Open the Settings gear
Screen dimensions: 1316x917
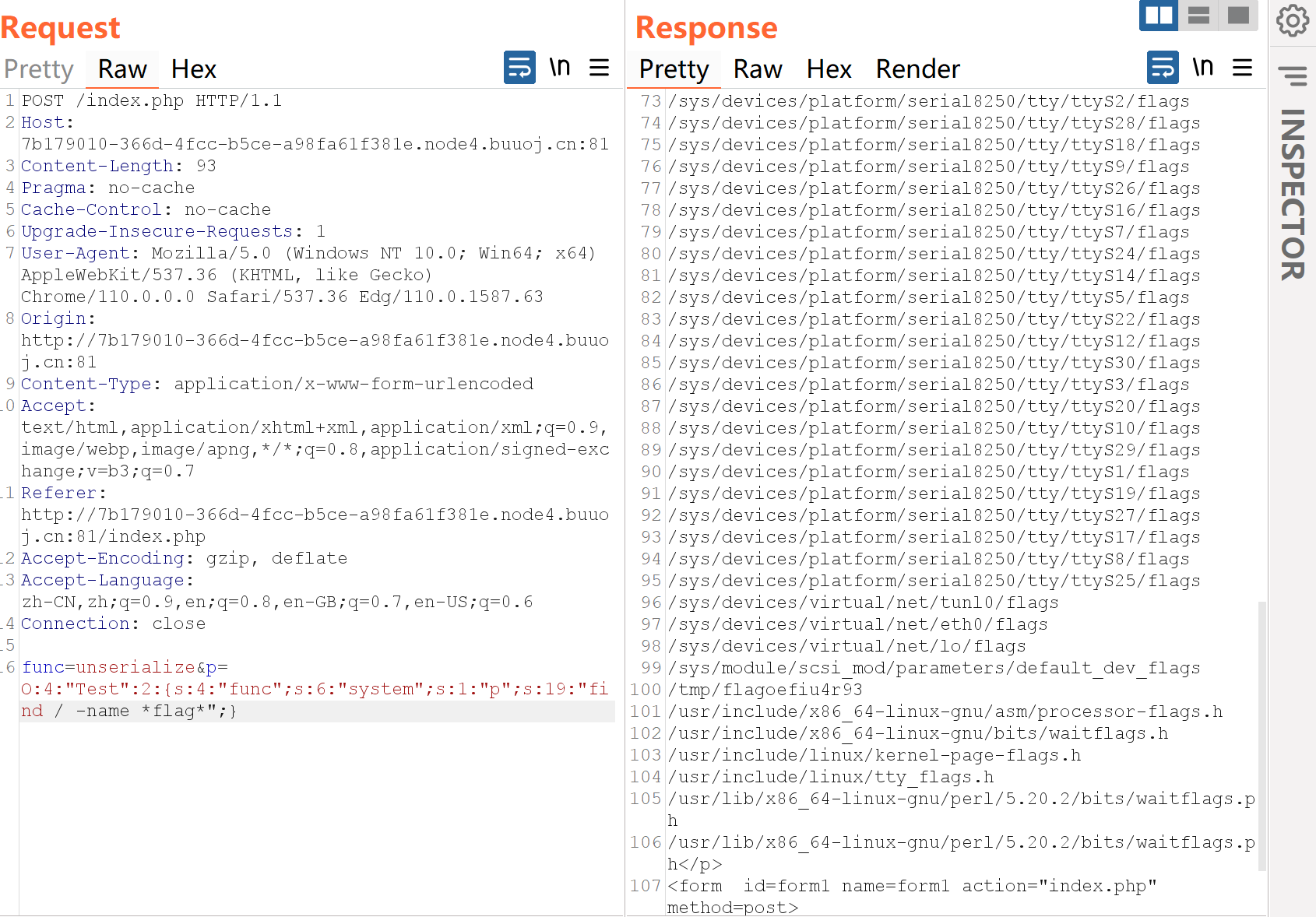pos(1292,21)
